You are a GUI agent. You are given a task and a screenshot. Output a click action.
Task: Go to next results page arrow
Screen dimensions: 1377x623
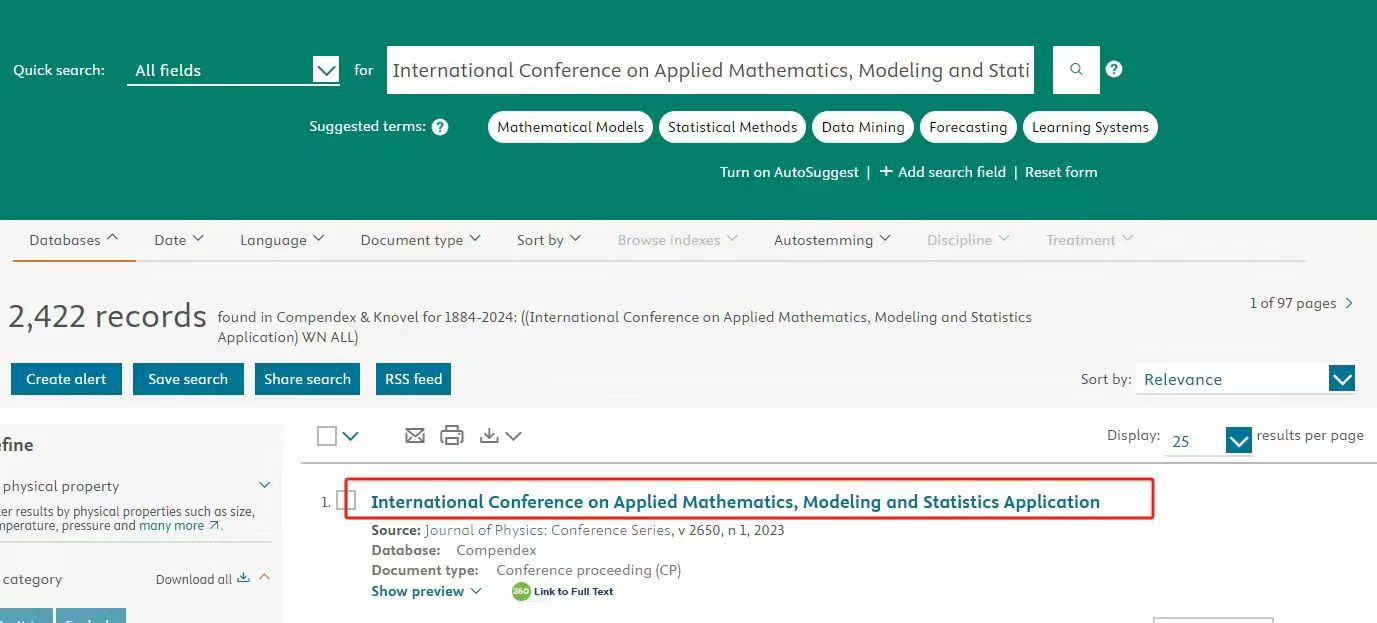(x=1350, y=303)
